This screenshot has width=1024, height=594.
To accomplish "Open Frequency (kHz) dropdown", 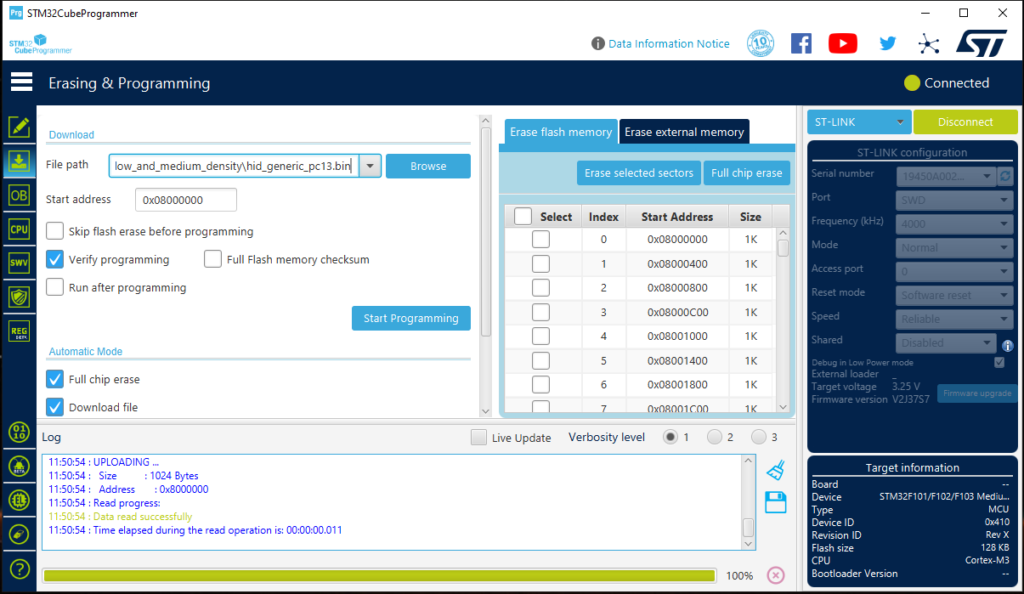I will (954, 224).
